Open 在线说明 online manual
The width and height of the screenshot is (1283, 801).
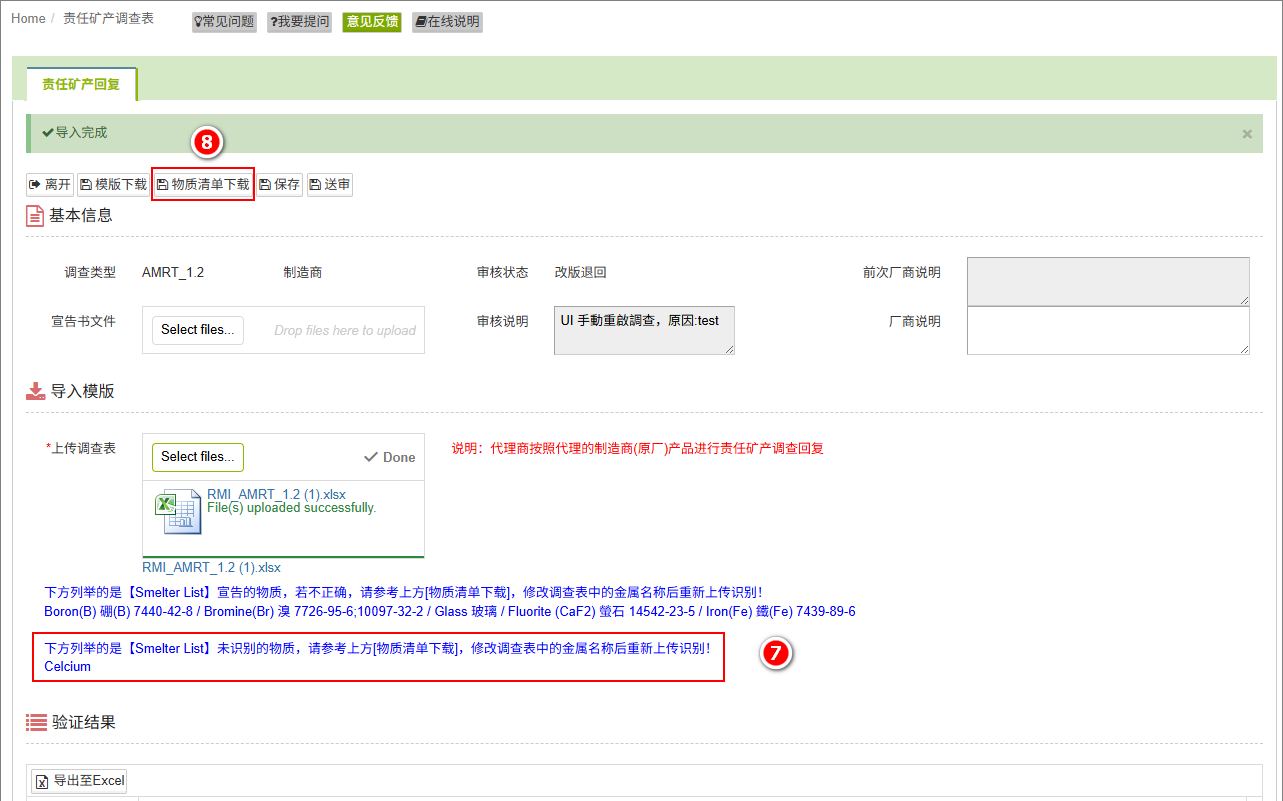coord(447,22)
